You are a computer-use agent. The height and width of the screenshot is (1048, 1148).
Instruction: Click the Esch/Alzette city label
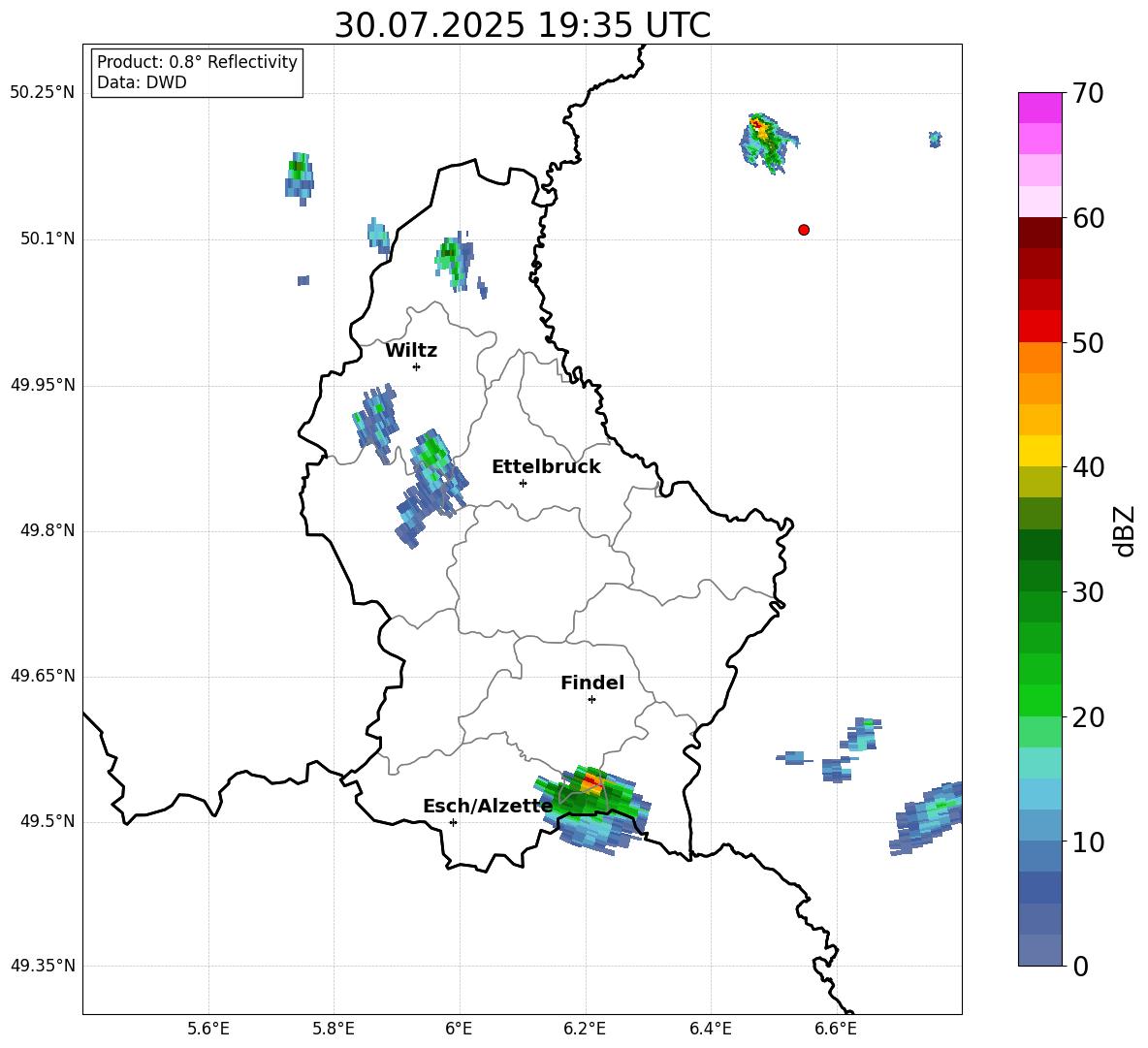[x=488, y=806]
